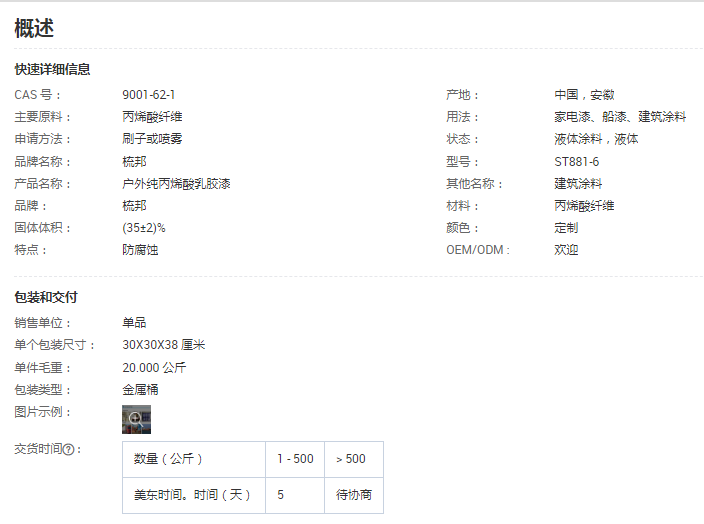Click the product name 户外纯丙烯酸乳胶漆
The image size is (704, 524).
pos(176,184)
